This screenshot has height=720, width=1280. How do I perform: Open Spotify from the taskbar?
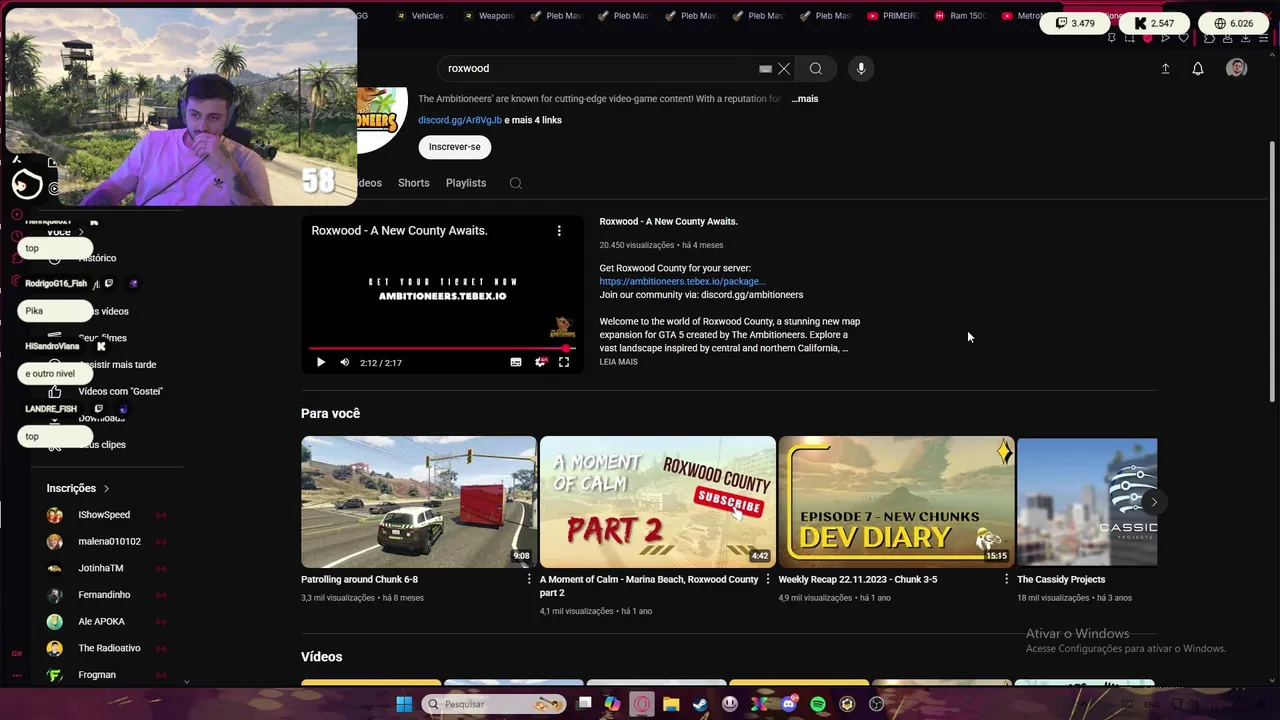point(818,704)
